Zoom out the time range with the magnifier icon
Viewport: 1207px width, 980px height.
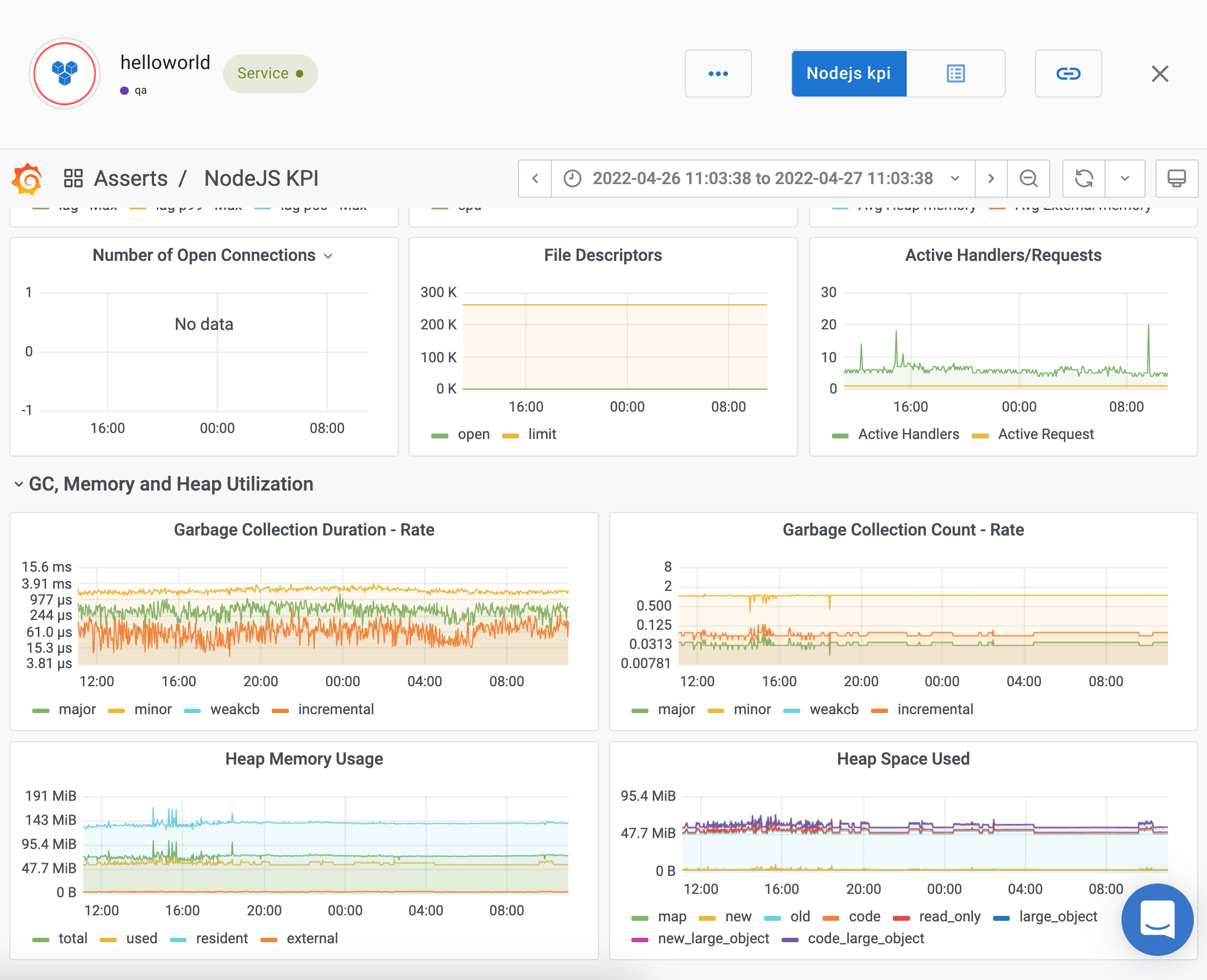(x=1028, y=178)
